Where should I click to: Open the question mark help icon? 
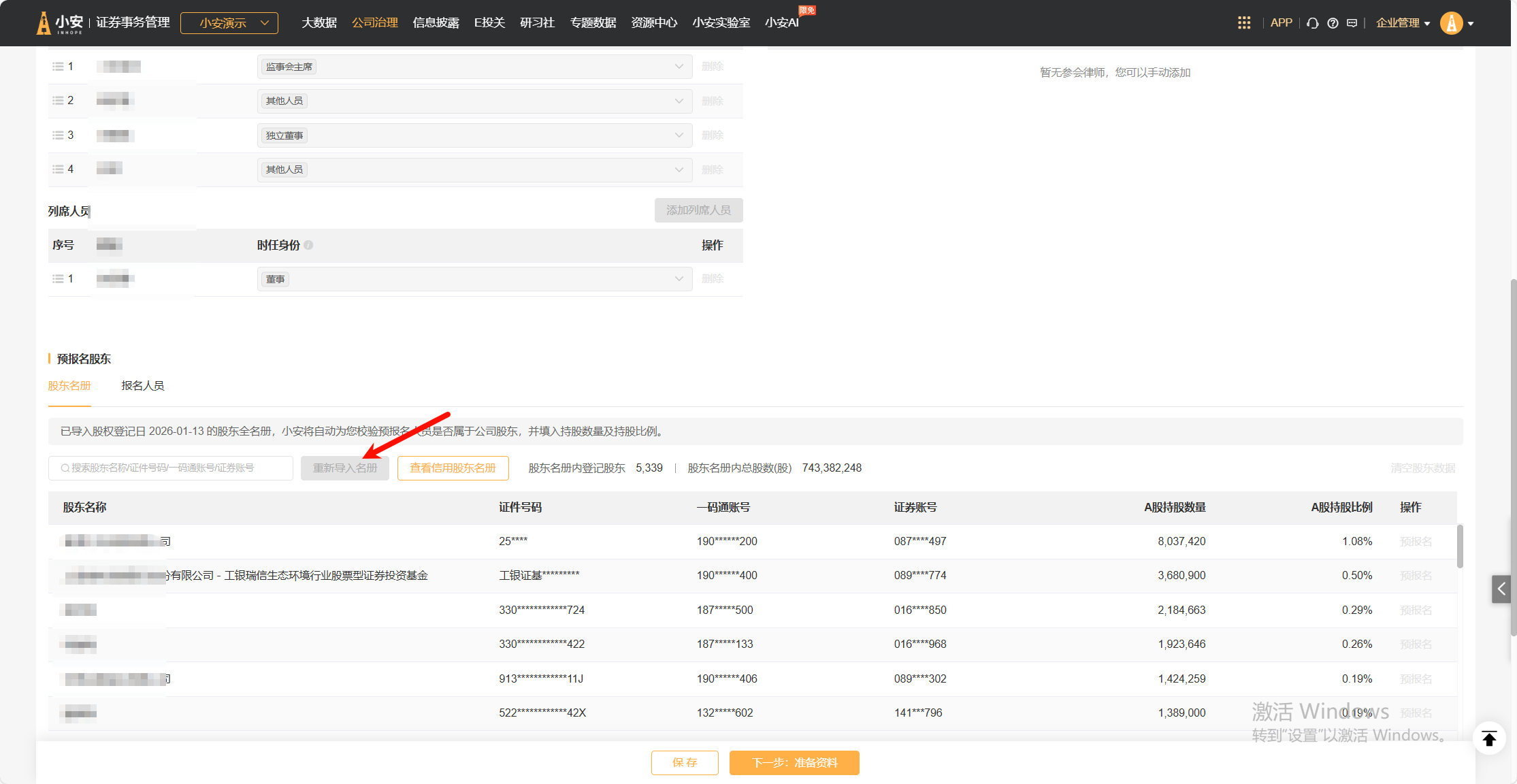1333,23
